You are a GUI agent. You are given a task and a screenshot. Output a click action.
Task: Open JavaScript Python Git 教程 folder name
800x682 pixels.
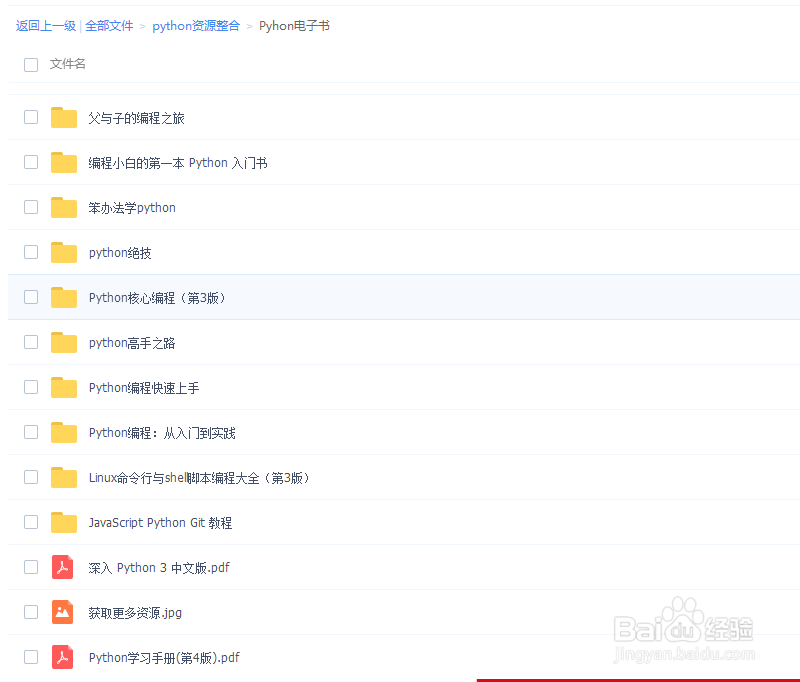click(160, 523)
